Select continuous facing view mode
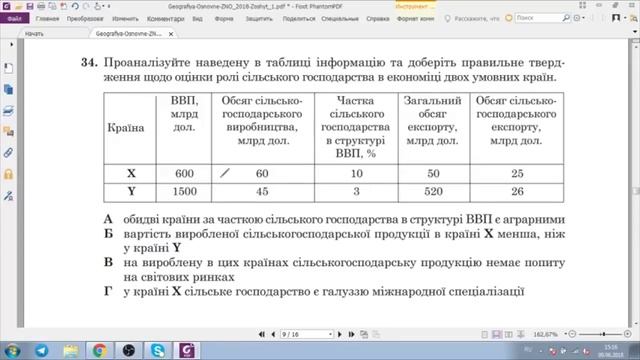The height and width of the screenshot is (360, 640). coord(520,335)
